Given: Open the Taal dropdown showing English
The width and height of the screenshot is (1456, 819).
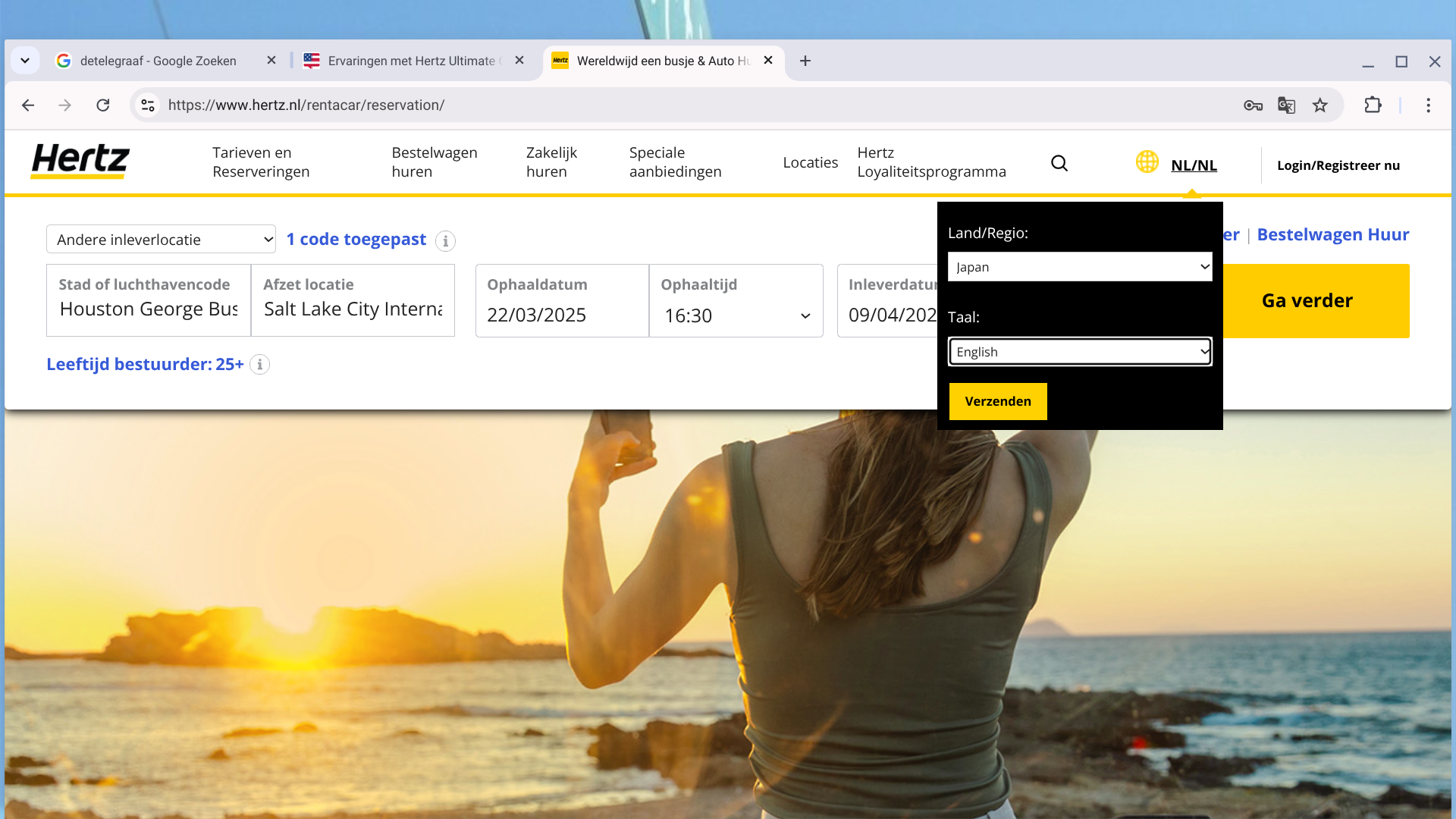Looking at the screenshot, I should pyautogui.click(x=1079, y=352).
